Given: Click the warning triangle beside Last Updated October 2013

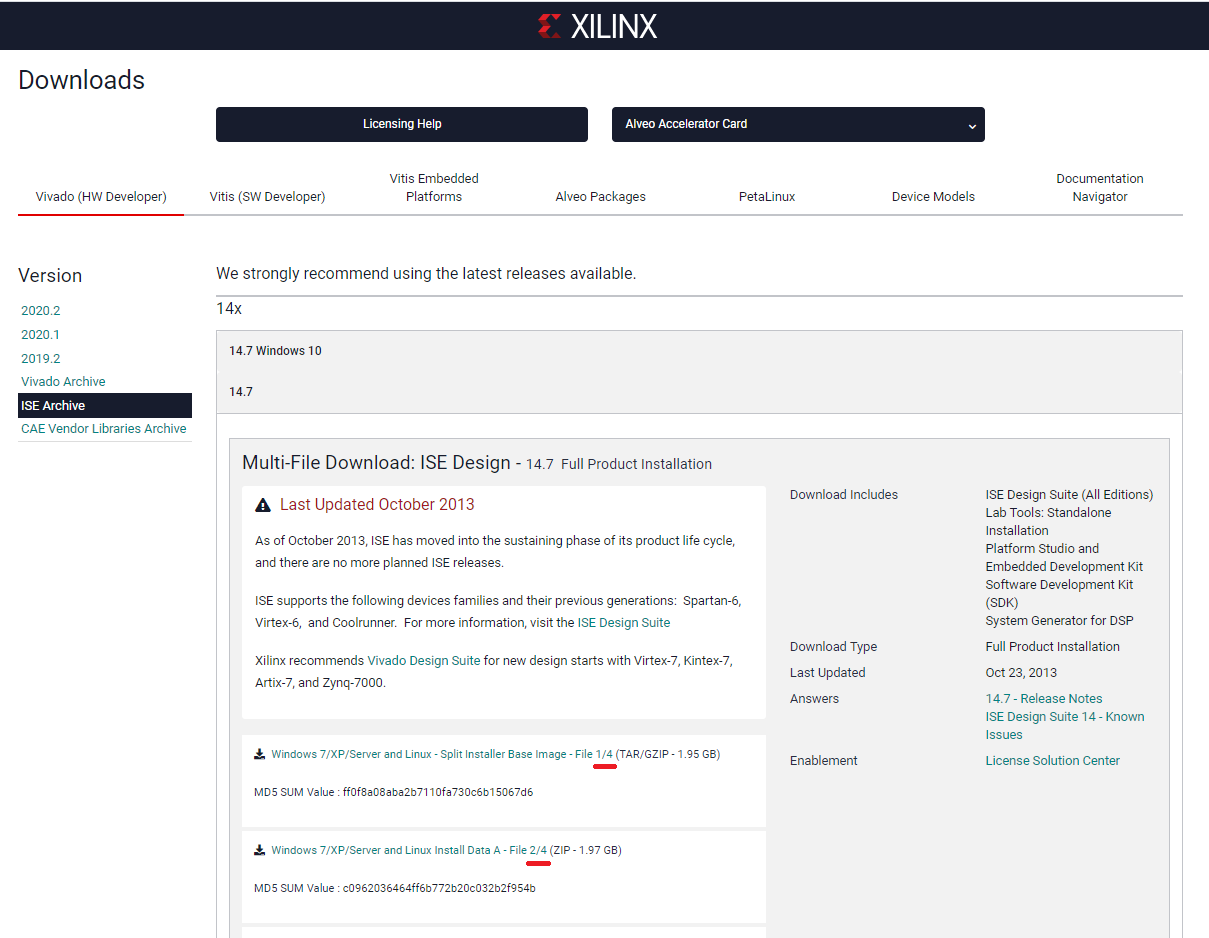Looking at the screenshot, I should tap(263, 505).
